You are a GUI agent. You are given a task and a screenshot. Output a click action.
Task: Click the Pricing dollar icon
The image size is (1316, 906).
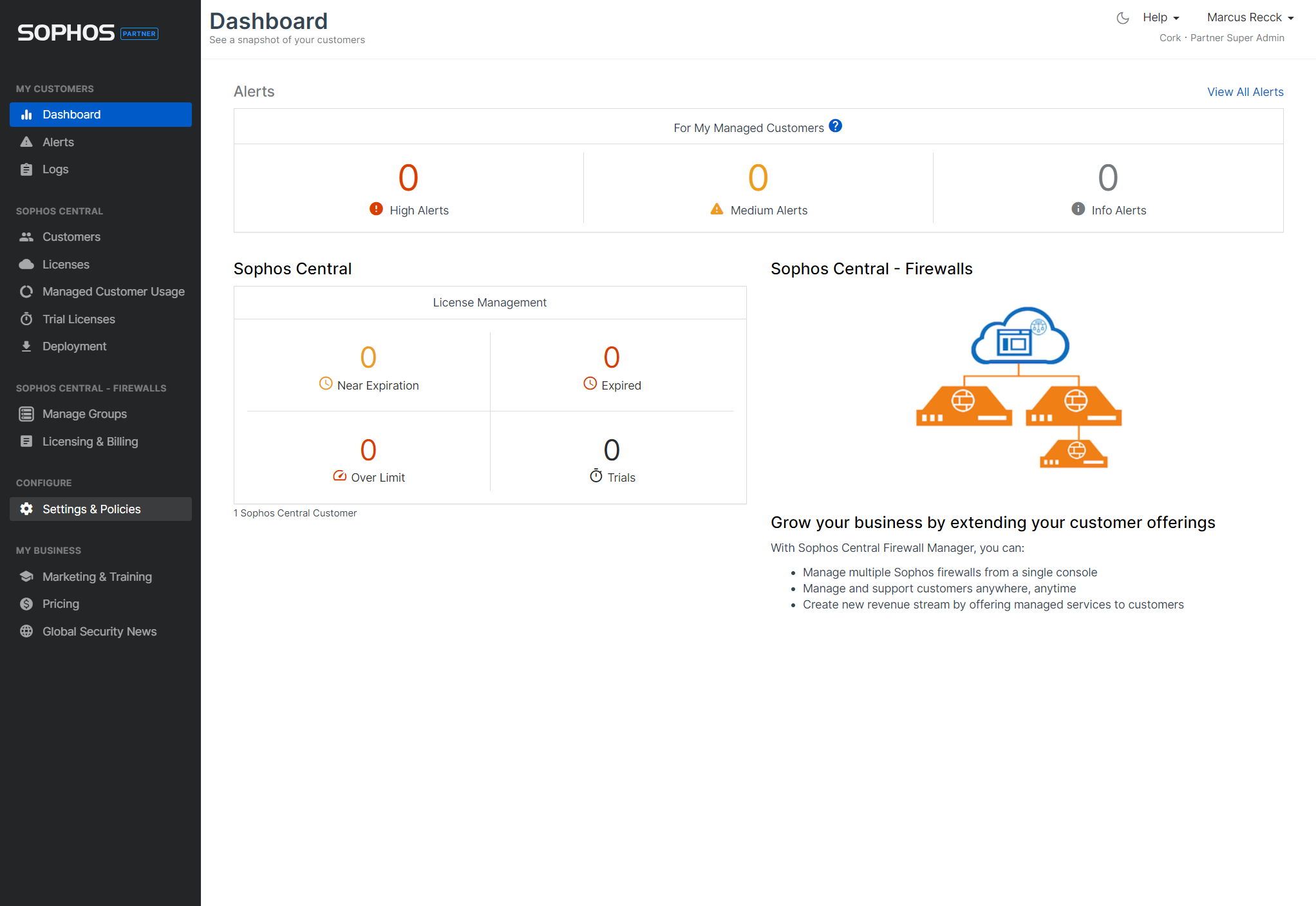point(26,604)
